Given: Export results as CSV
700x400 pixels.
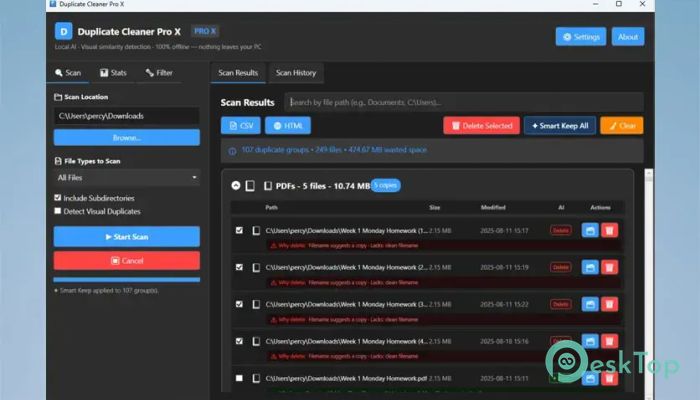Looking at the screenshot, I should click(x=241, y=126).
